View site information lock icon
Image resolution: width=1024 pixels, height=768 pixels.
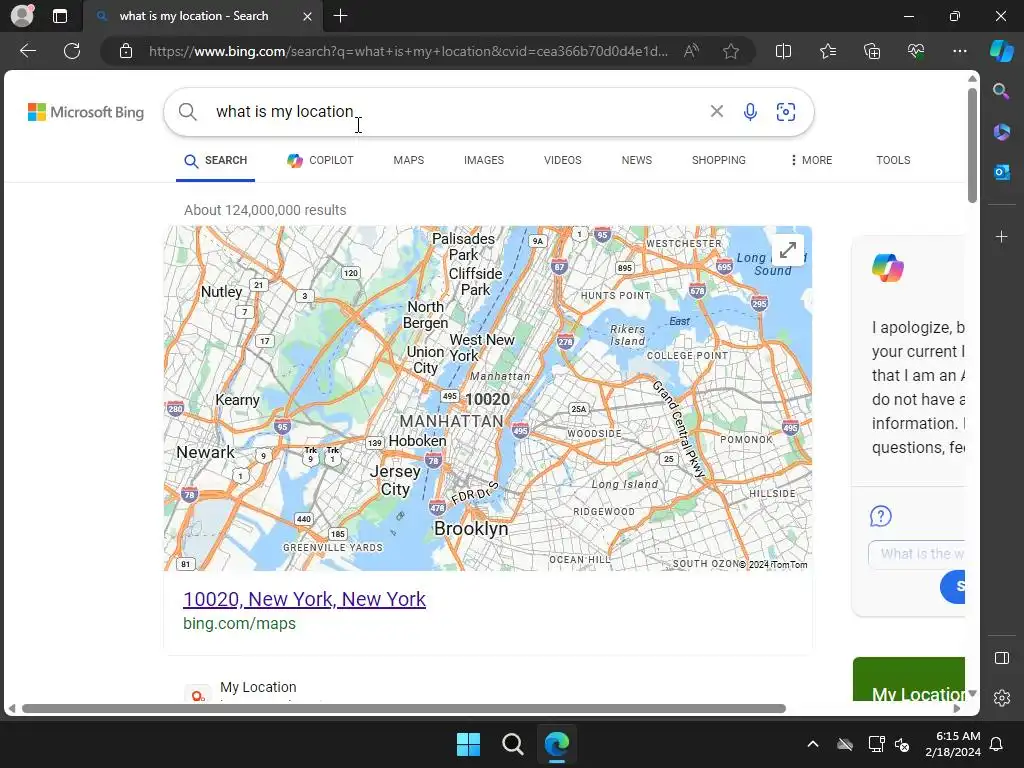click(126, 51)
